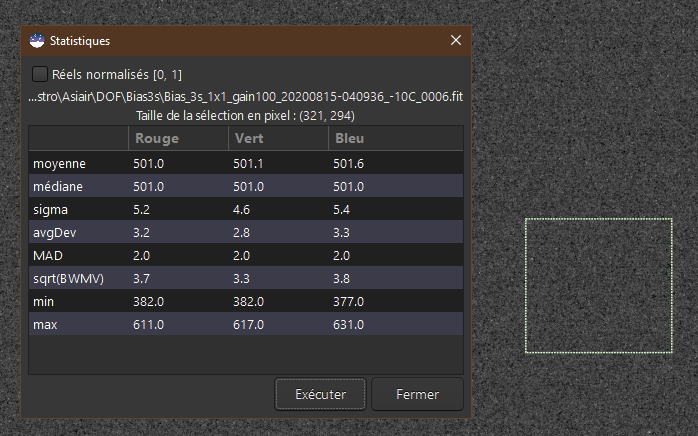This screenshot has width=698, height=436.
Task: Select the sqrt(BWMV) row label
Action: tap(69, 279)
